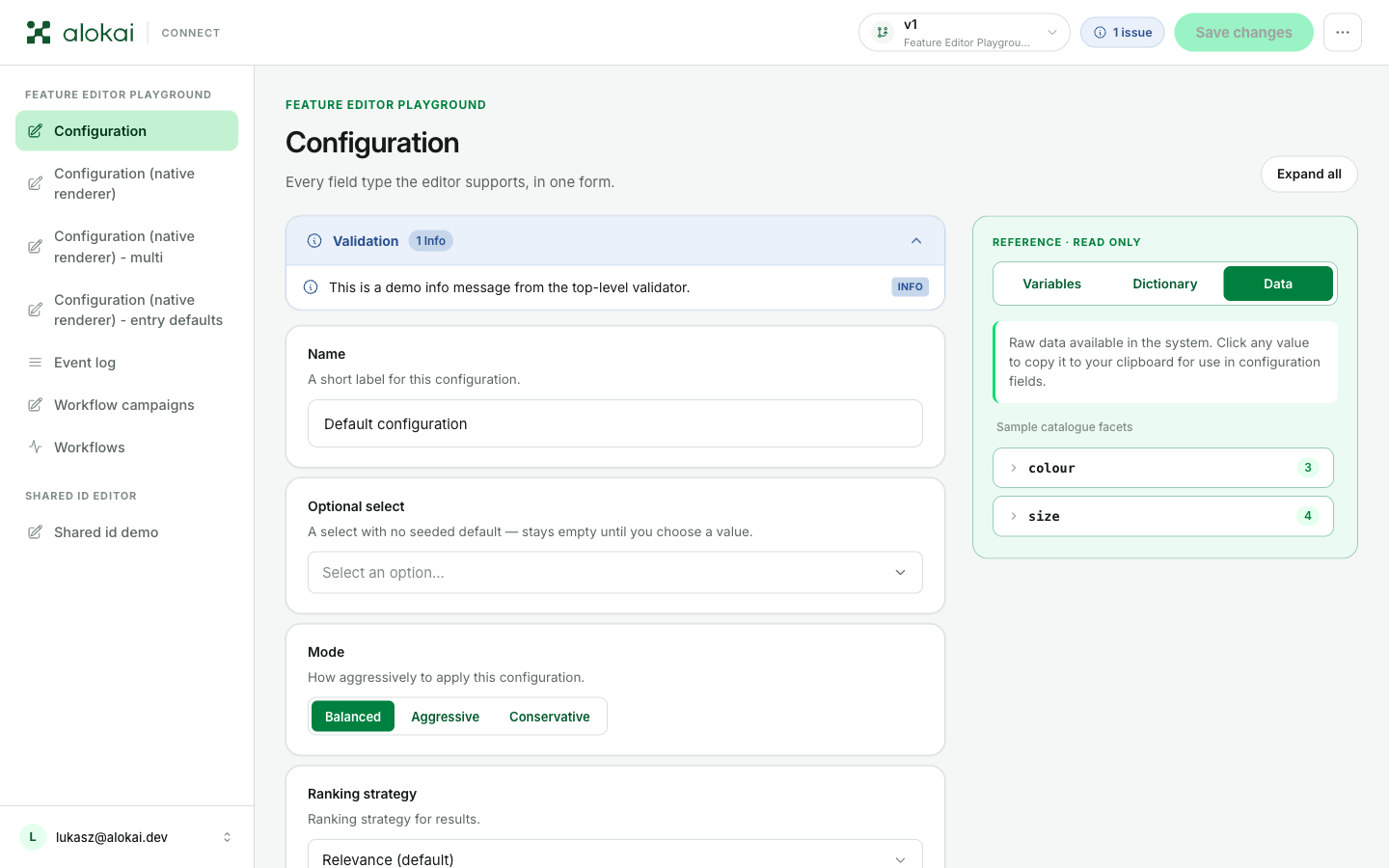Viewport: 1389px width, 868px height.
Task: Click the edit icon next to Configuration (native renderer) - multi
Action: tap(35, 247)
